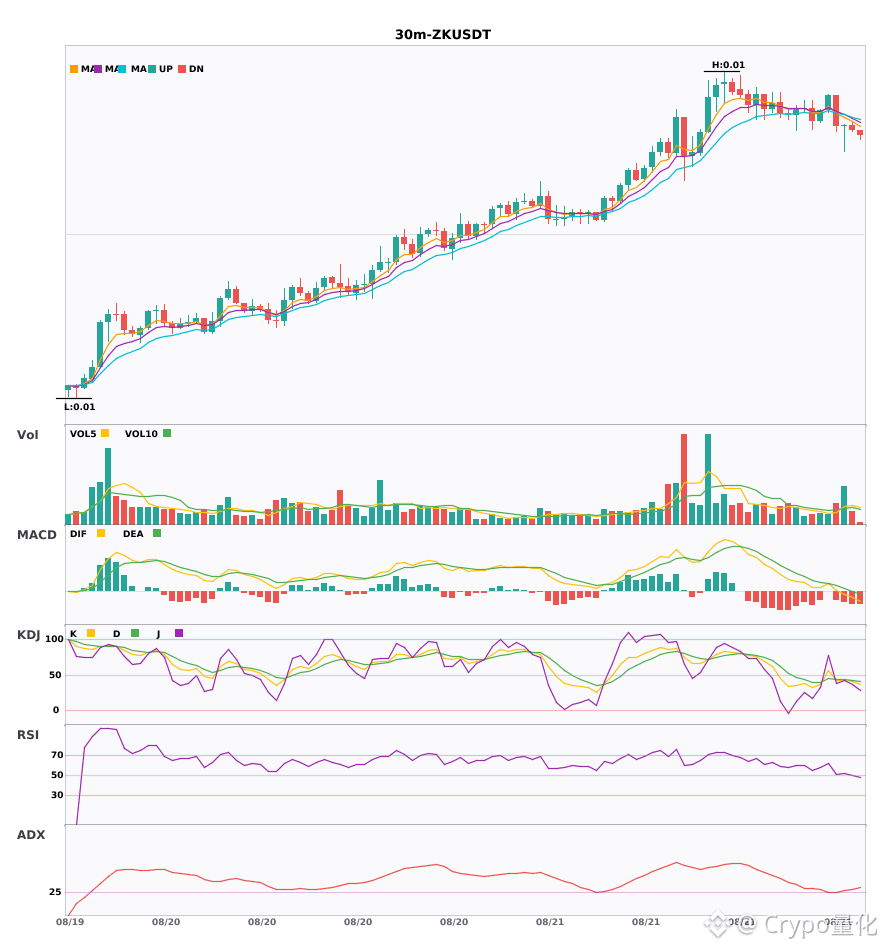The image size is (885, 950).
Task: Click the L:0.01 low price label
Action: coord(79,407)
